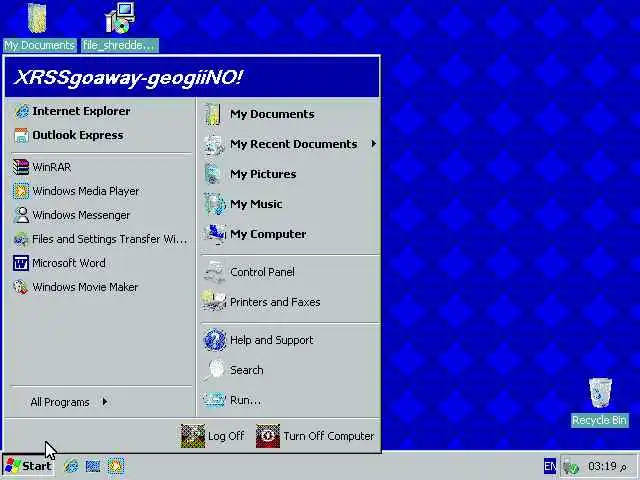Click the Start button on taskbar
The image size is (640, 480).
29,466
